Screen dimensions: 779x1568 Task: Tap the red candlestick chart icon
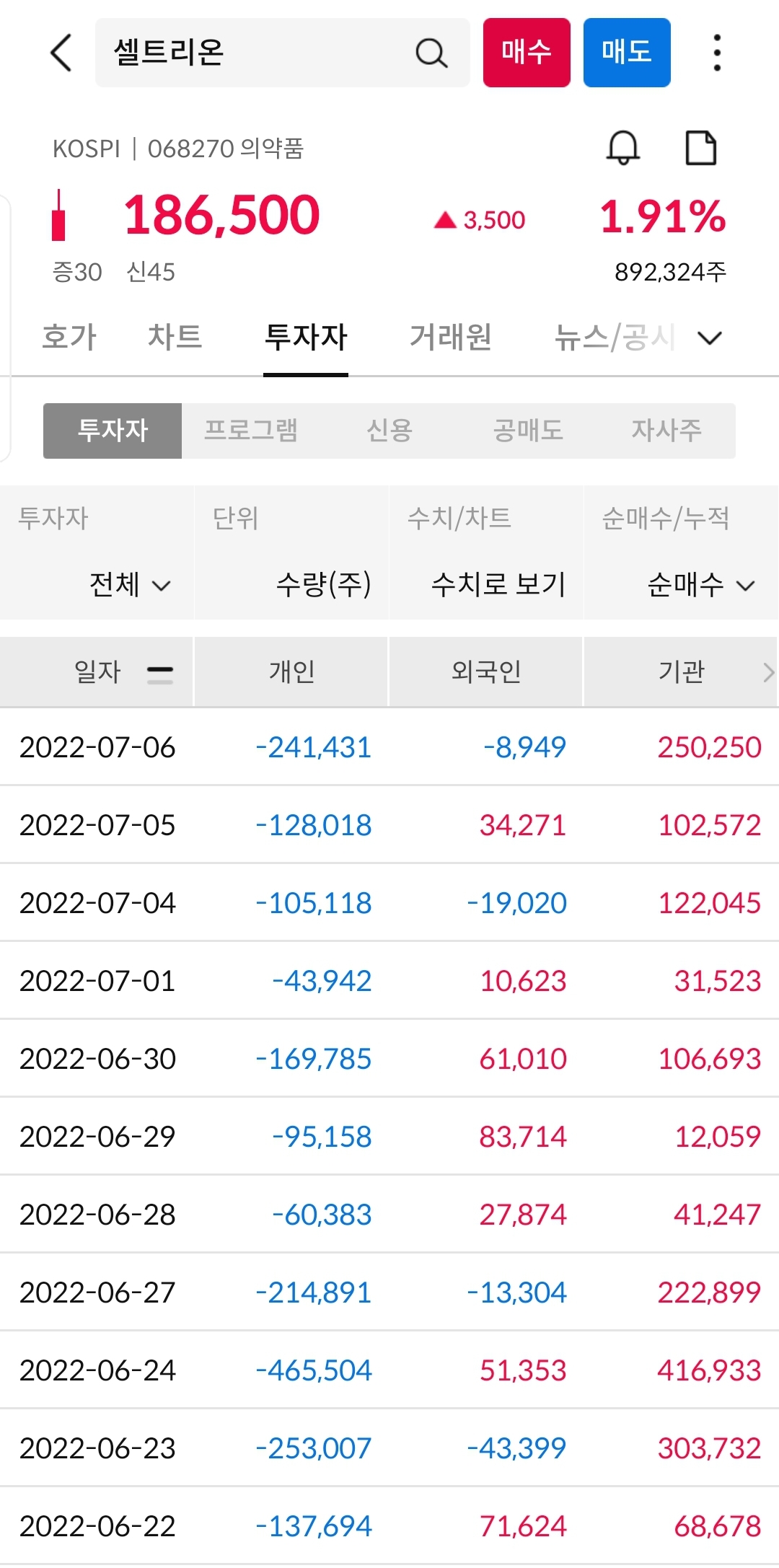(x=58, y=215)
